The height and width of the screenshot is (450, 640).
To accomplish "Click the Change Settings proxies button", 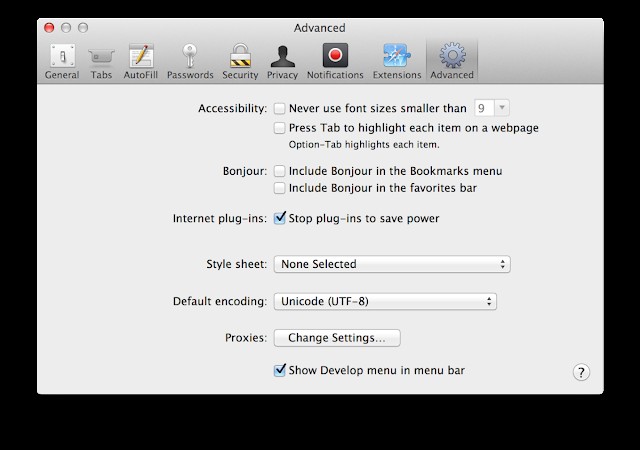I will tap(336, 338).
